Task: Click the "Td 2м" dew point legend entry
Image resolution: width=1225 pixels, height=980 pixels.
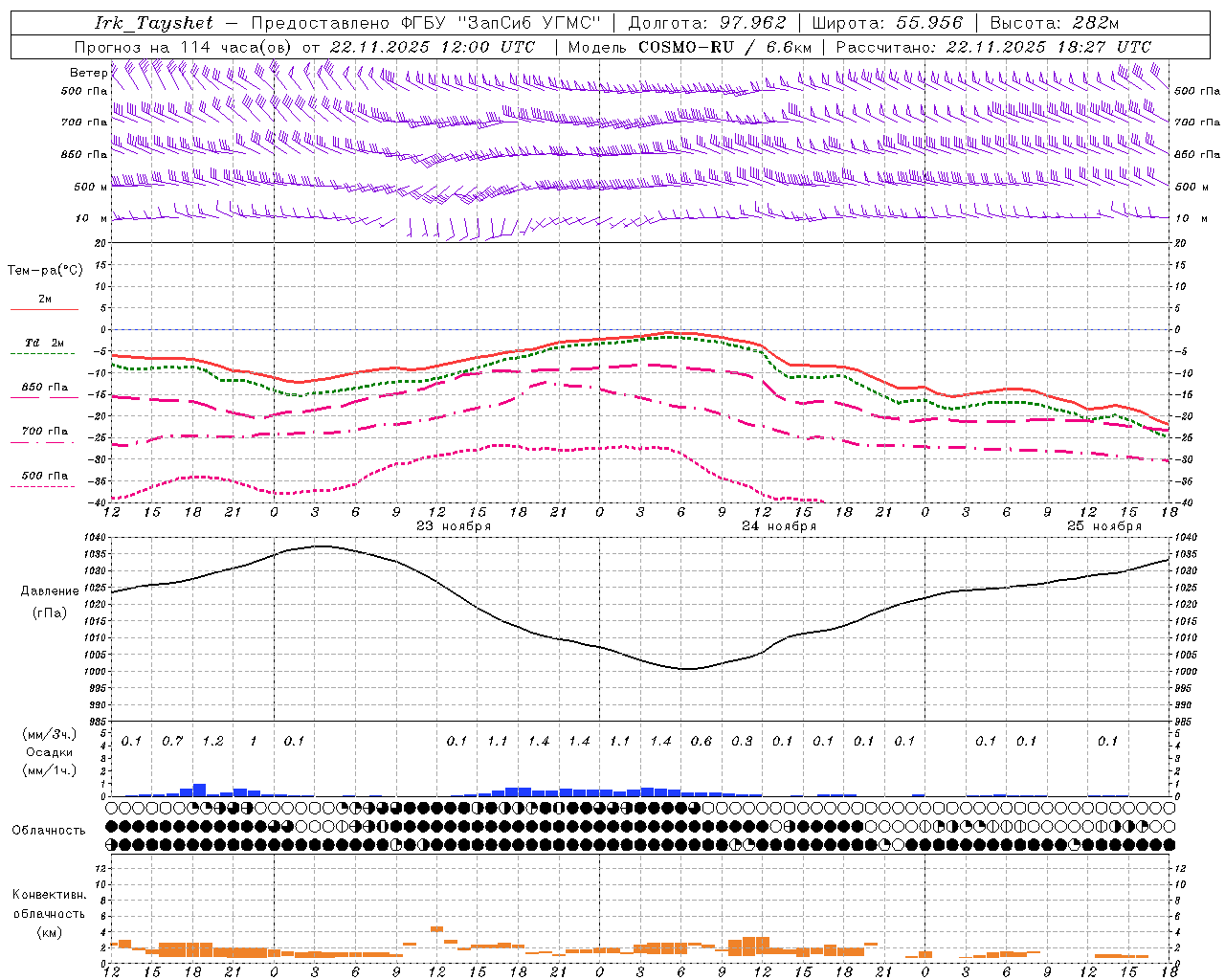Action: 45,343
